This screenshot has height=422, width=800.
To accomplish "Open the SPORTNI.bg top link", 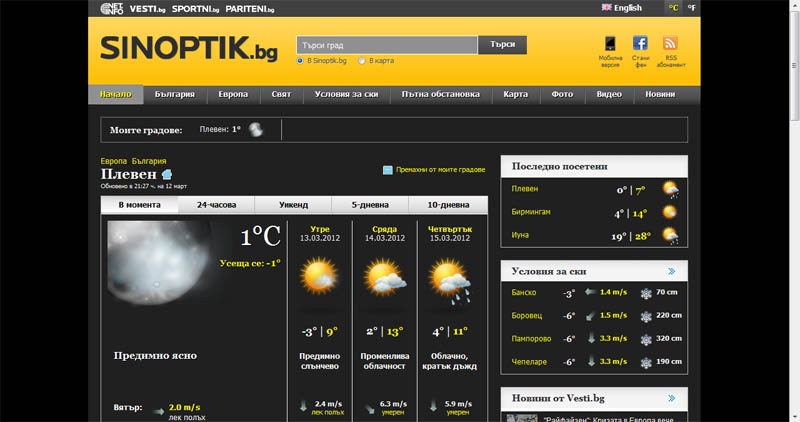I will (195, 9).
